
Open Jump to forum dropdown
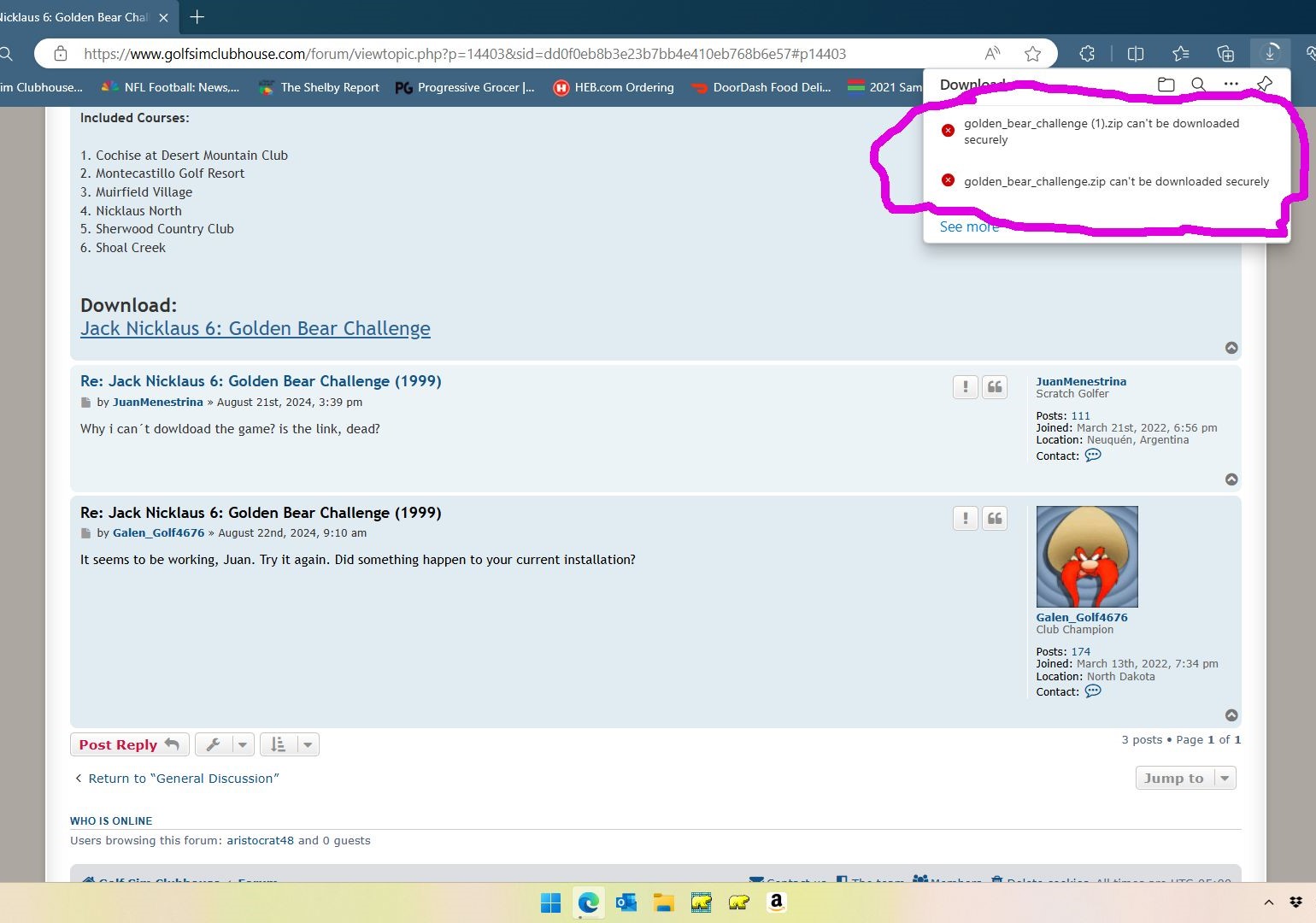click(x=1185, y=778)
